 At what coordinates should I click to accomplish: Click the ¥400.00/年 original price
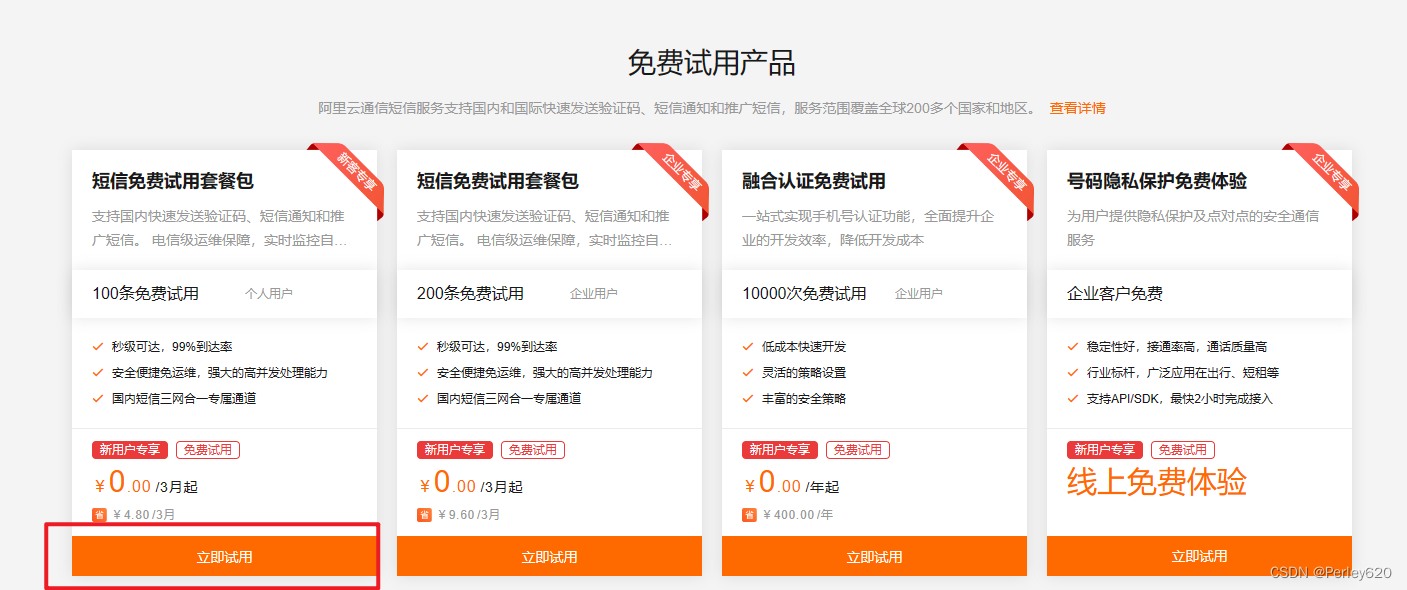click(x=798, y=515)
